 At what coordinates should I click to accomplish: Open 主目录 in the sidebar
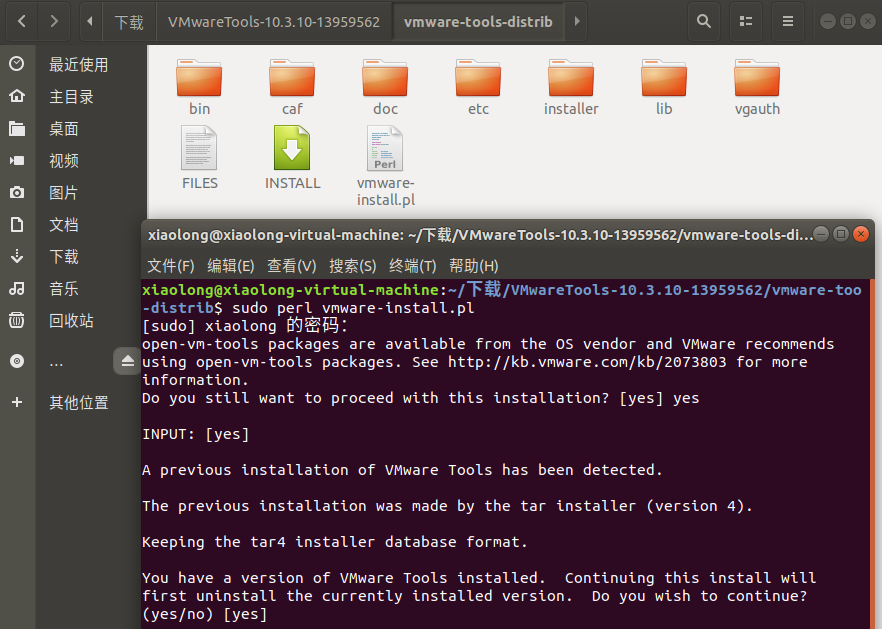73,96
